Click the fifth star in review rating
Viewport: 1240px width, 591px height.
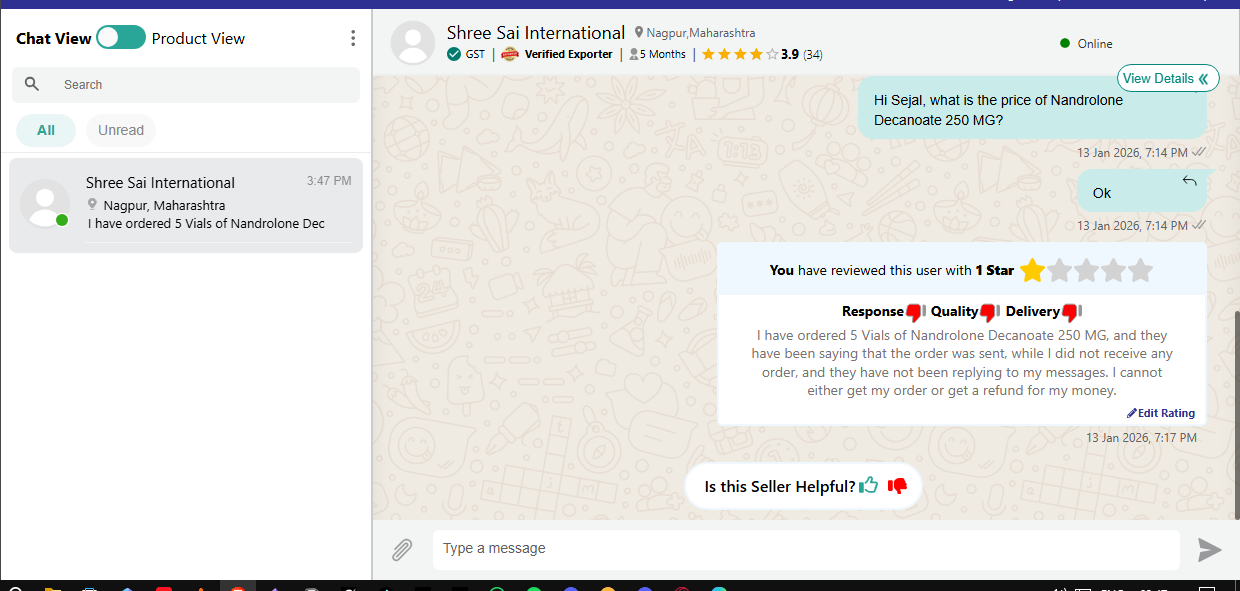click(x=1140, y=270)
